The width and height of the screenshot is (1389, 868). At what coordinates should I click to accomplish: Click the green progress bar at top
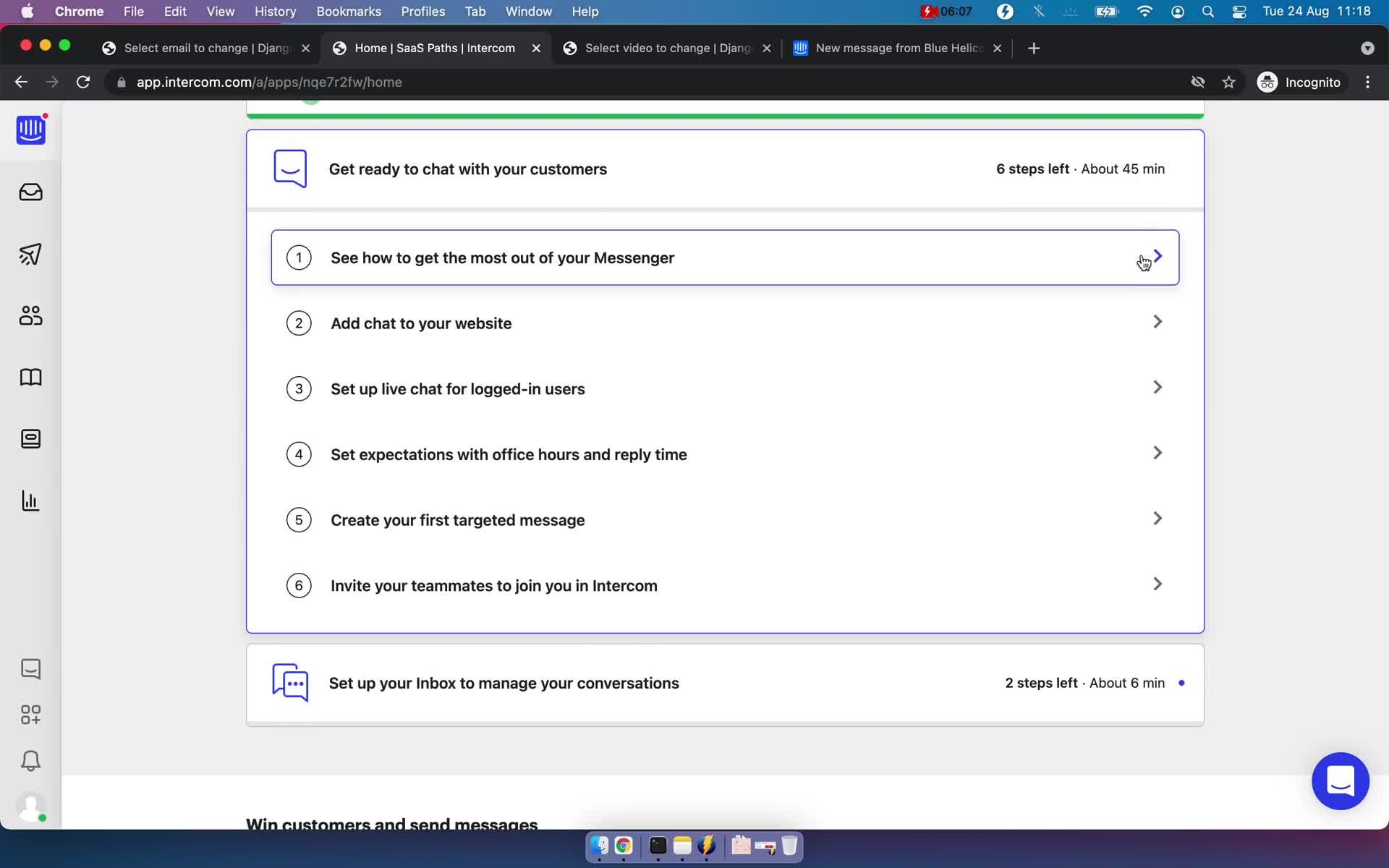[725, 111]
